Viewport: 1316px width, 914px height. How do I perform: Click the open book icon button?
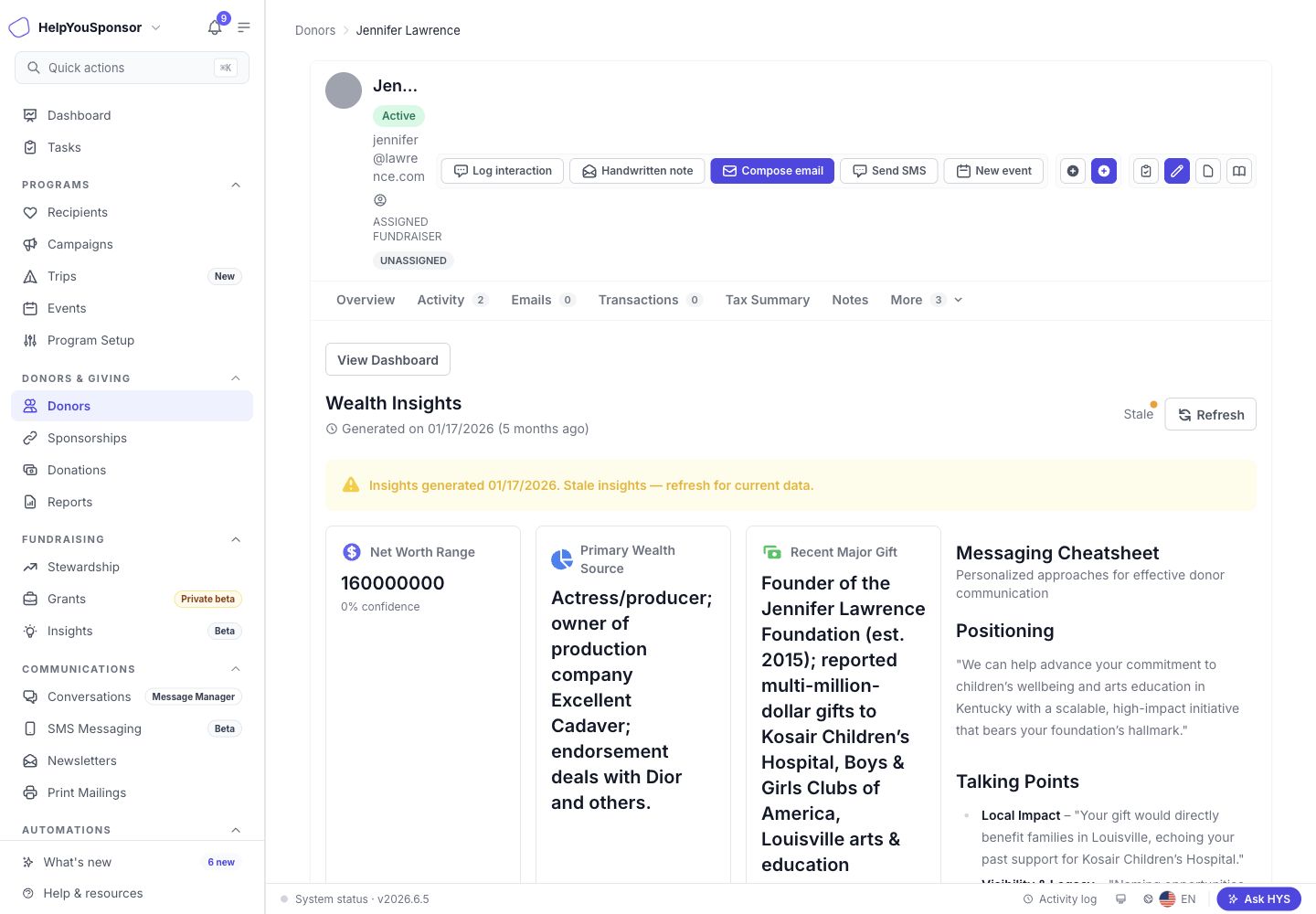1239,171
